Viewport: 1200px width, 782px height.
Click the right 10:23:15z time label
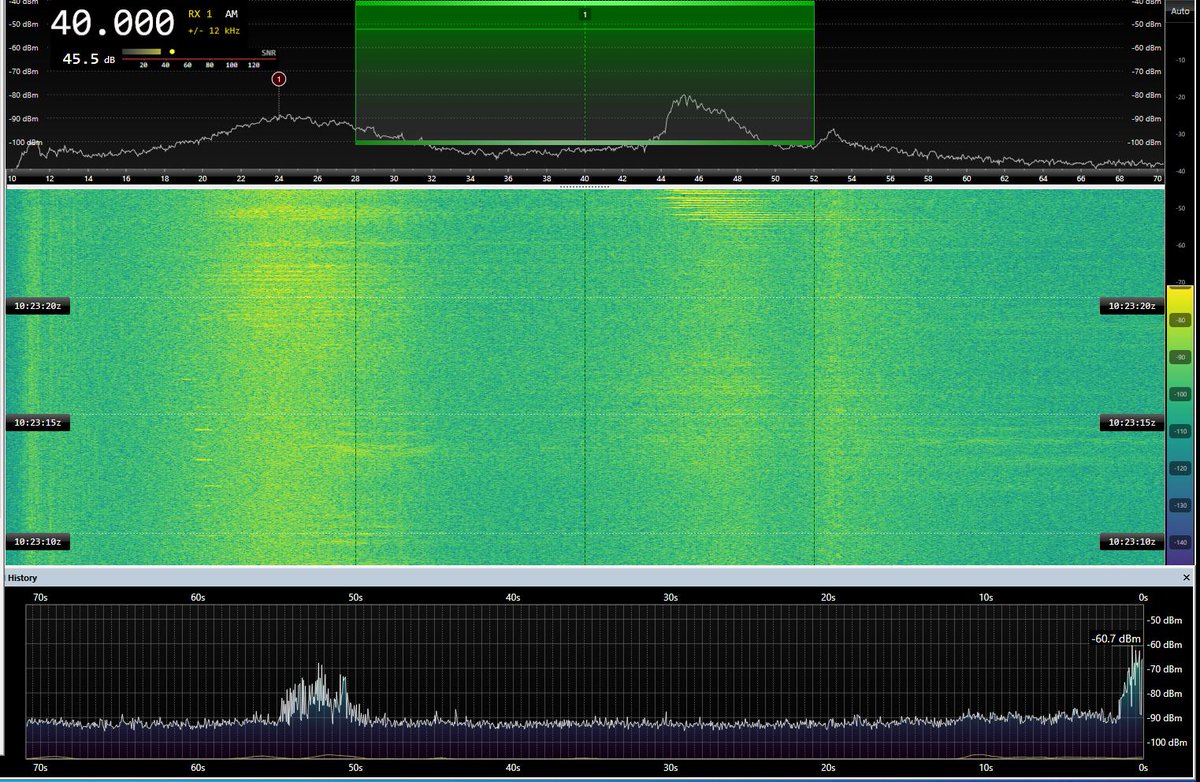(1130, 423)
